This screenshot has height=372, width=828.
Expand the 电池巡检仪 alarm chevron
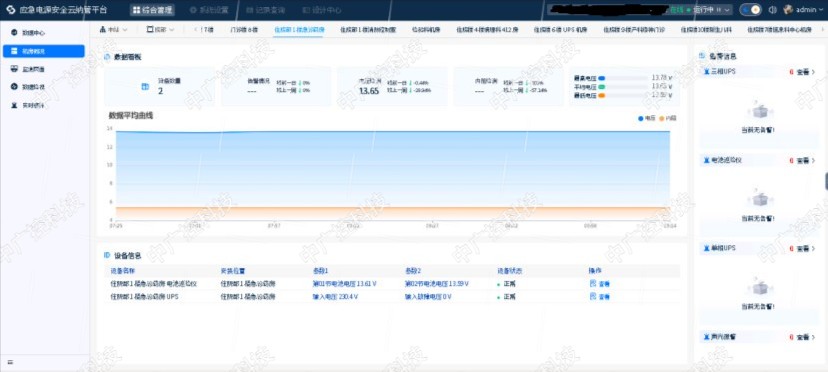[814, 160]
